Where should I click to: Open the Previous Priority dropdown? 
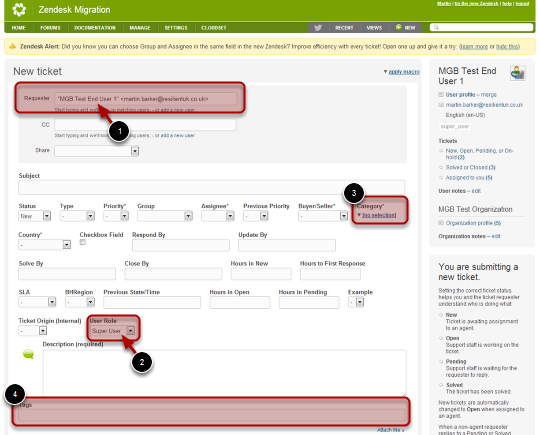256,216
